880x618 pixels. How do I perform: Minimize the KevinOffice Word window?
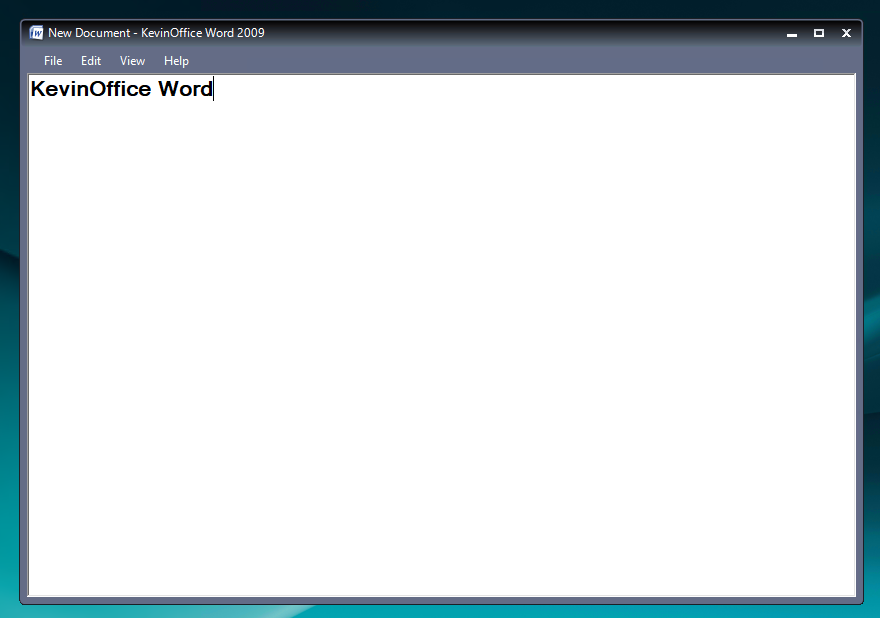pyautogui.click(x=792, y=34)
